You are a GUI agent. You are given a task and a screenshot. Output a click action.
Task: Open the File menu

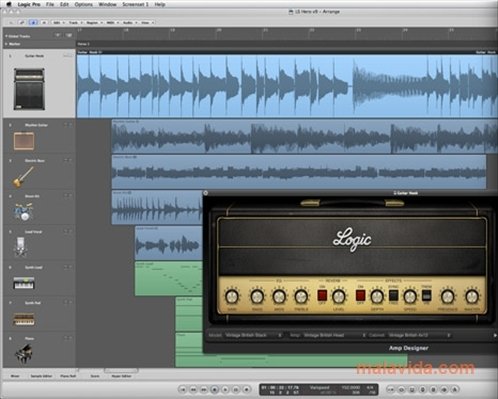50,4
